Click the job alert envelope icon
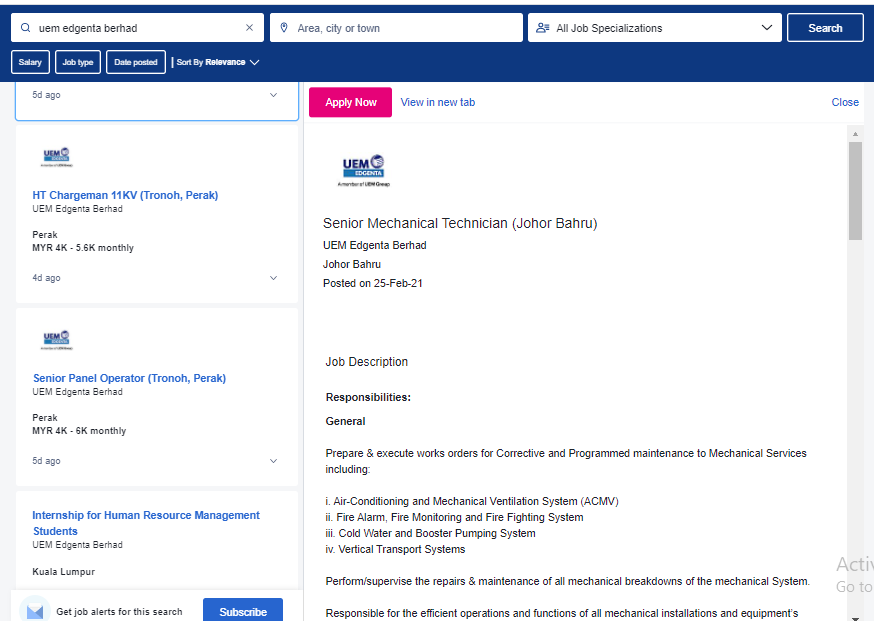The image size is (874, 621). click(x=35, y=612)
